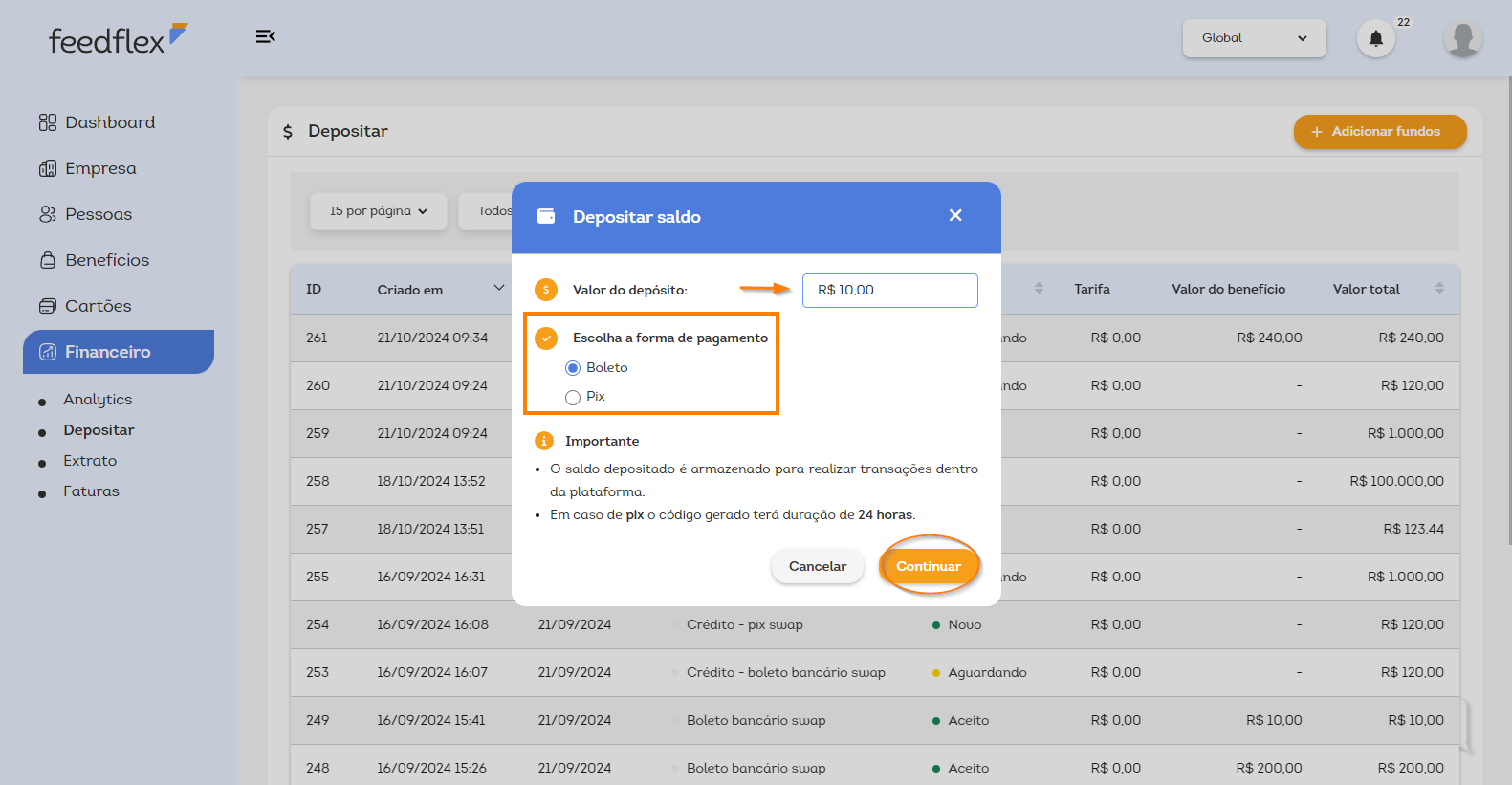
Task: Open the user avatar profile menu
Action: pyautogui.click(x=1461, y=38)
